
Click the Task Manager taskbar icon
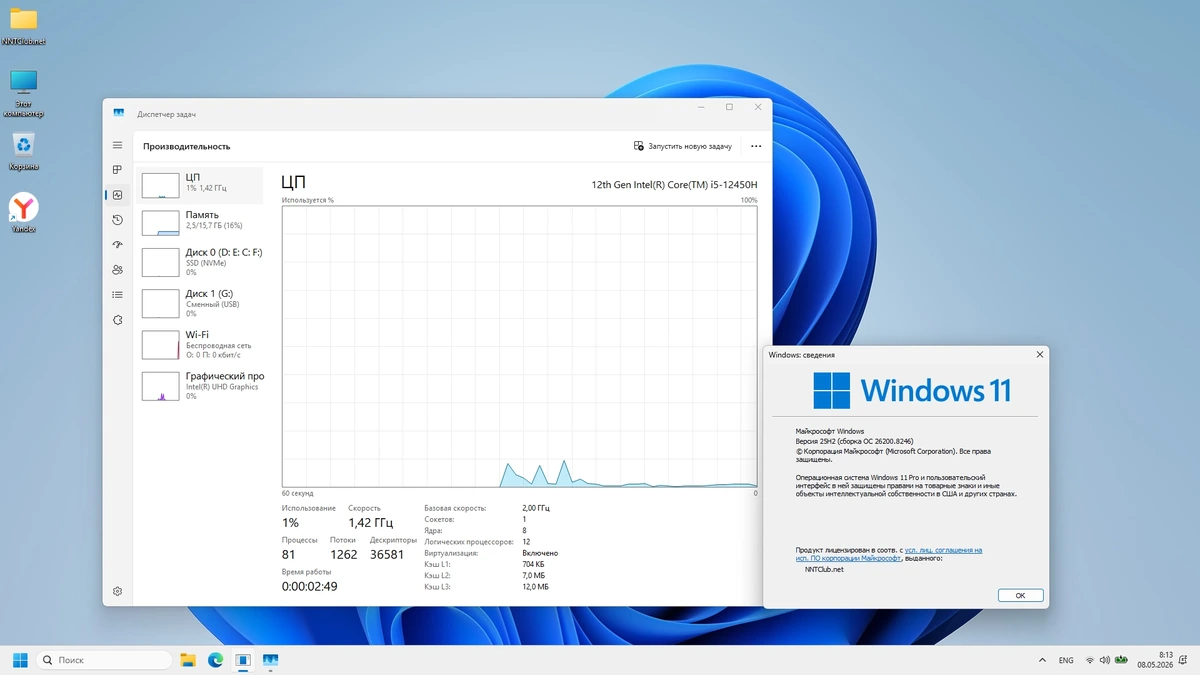(270, 660)
